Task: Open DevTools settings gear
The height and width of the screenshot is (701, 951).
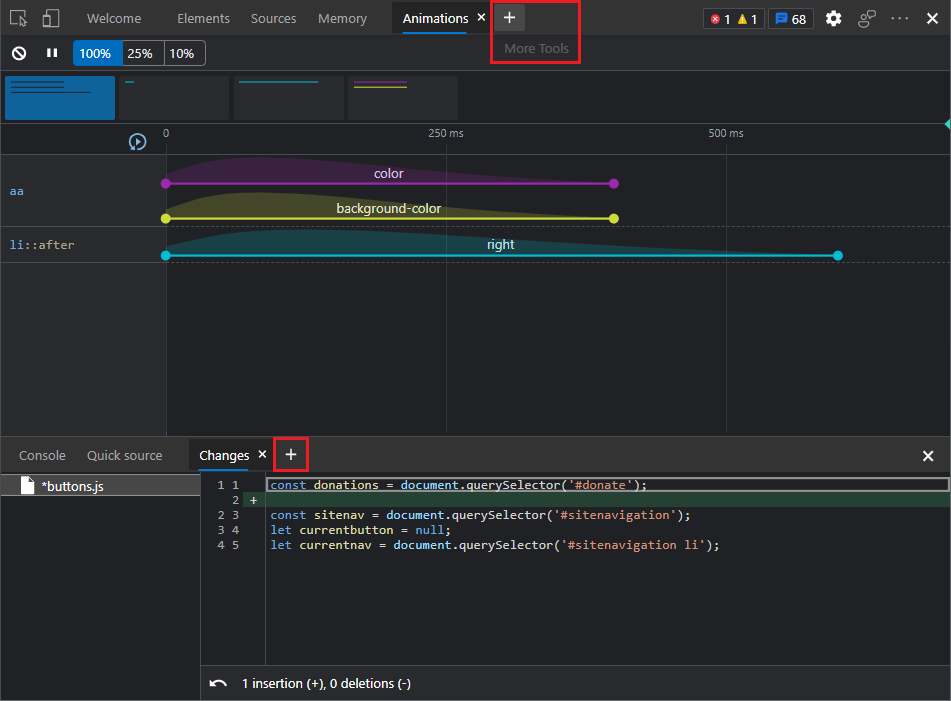Action: [x=833, y=18]
